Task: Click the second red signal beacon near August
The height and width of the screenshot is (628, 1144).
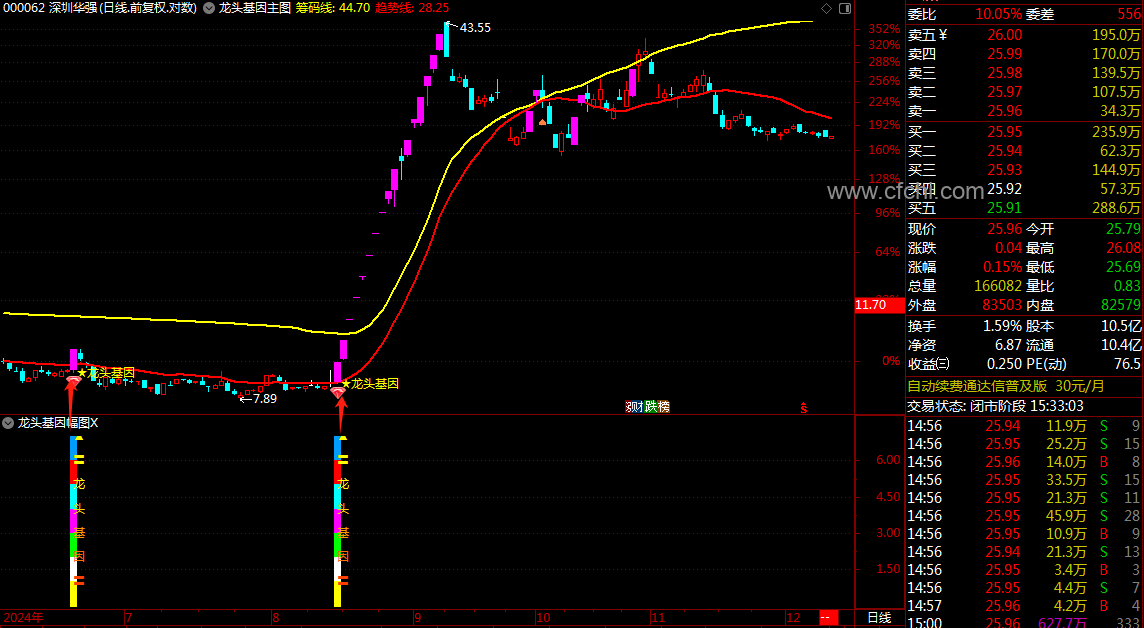Action: 338,392
